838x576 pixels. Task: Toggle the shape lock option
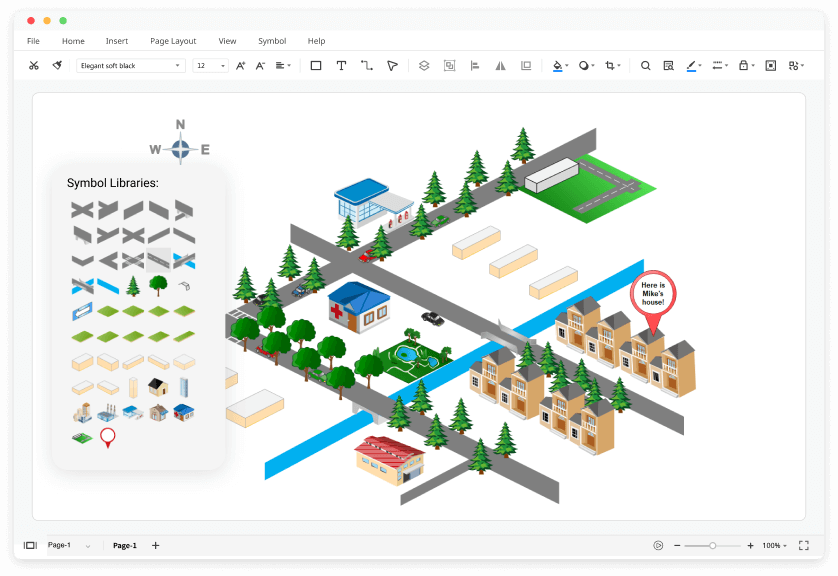click(x=743, y=65)
